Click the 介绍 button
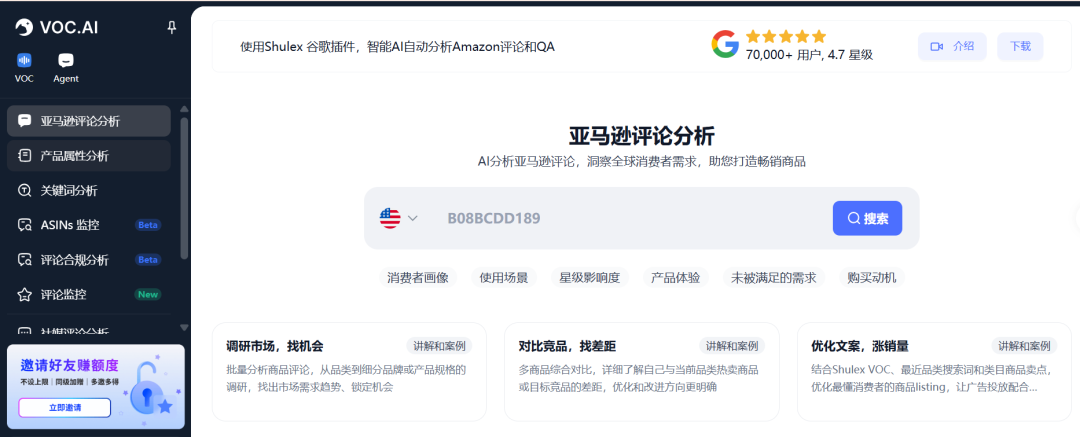Viewport: 1080px width, 437px height. (x=952, y=46)
